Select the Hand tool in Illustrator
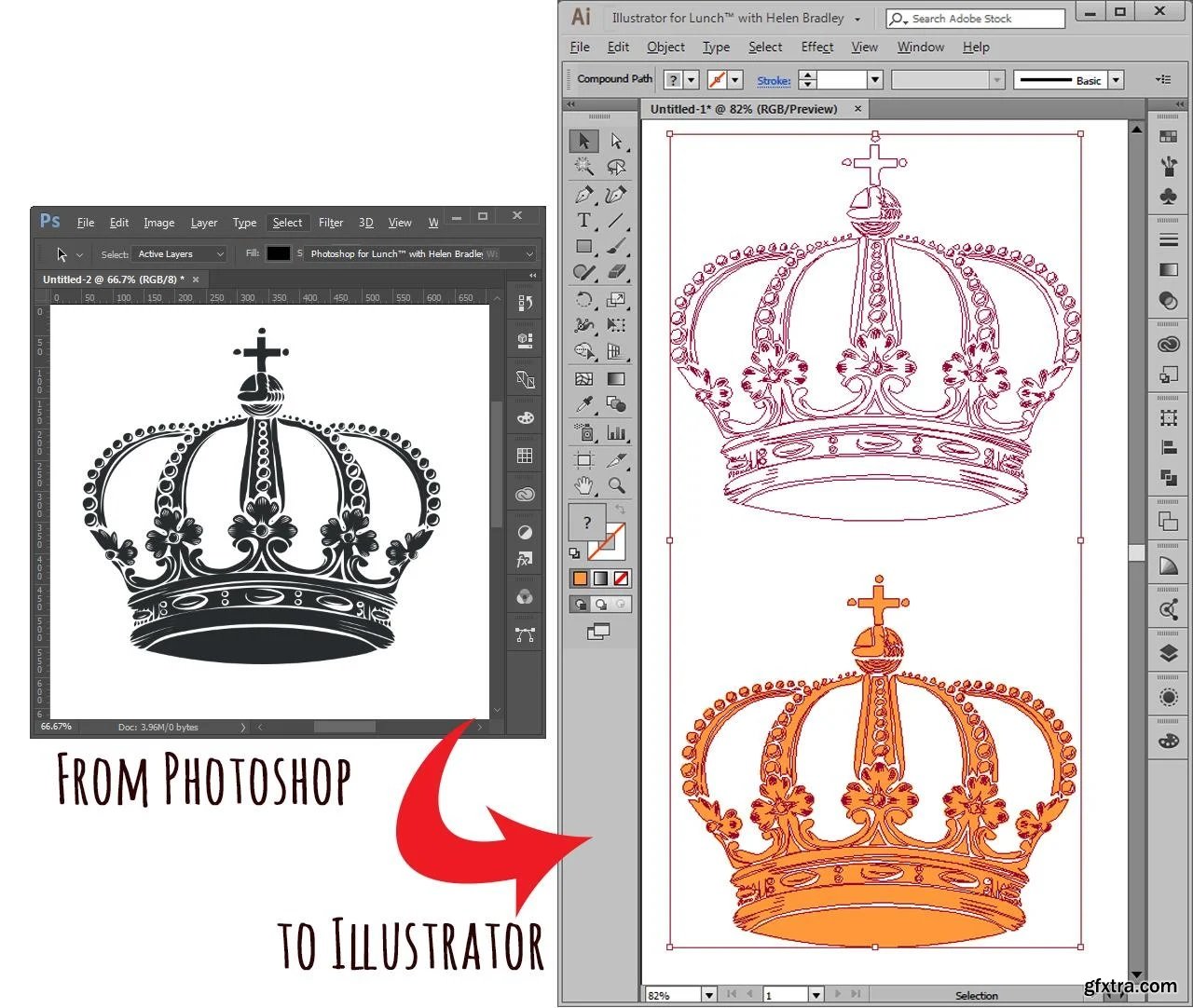The height and width of the screenshot is (1008, 1193). click(x=583, y=485)
